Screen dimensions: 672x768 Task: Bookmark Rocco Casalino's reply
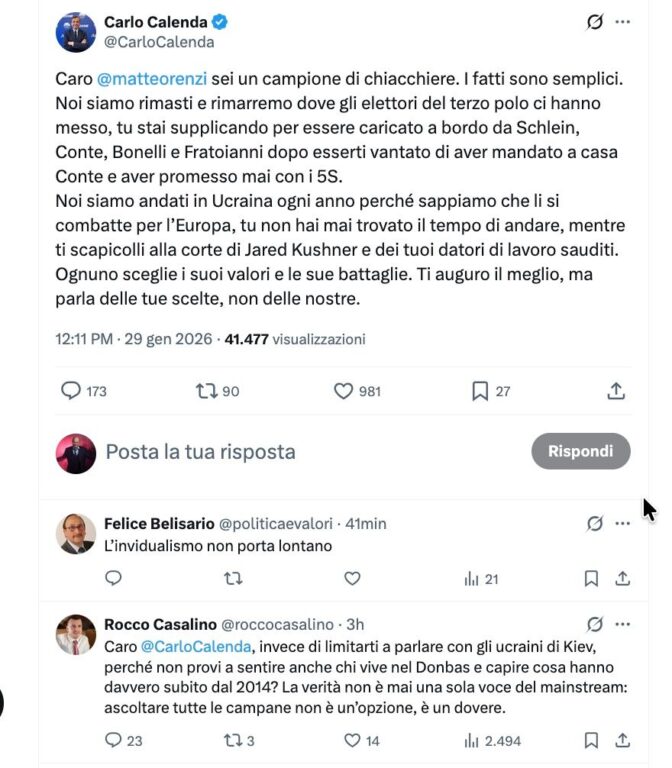[591, 741]
